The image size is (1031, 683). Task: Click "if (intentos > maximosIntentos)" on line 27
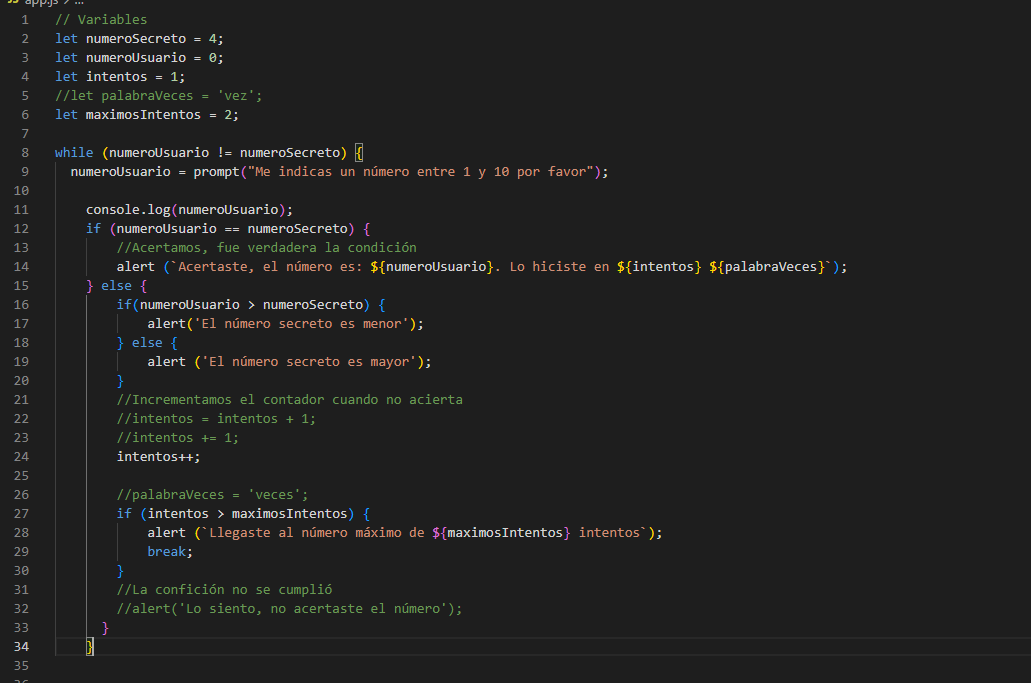235,514
